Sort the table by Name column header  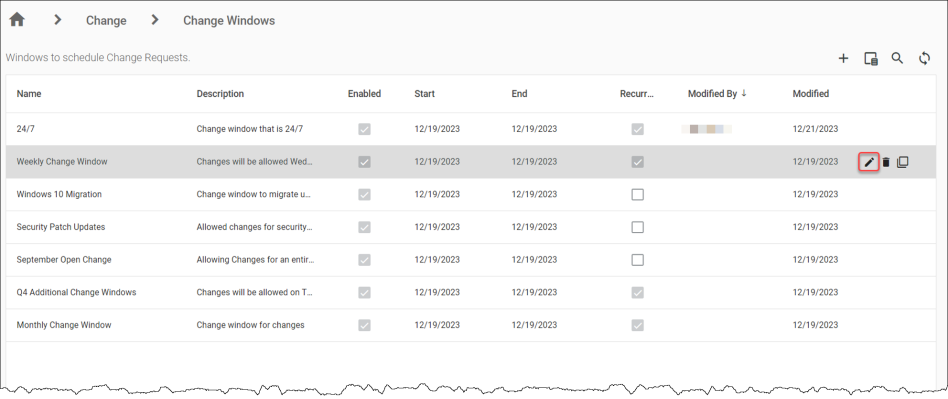[29, 94]
